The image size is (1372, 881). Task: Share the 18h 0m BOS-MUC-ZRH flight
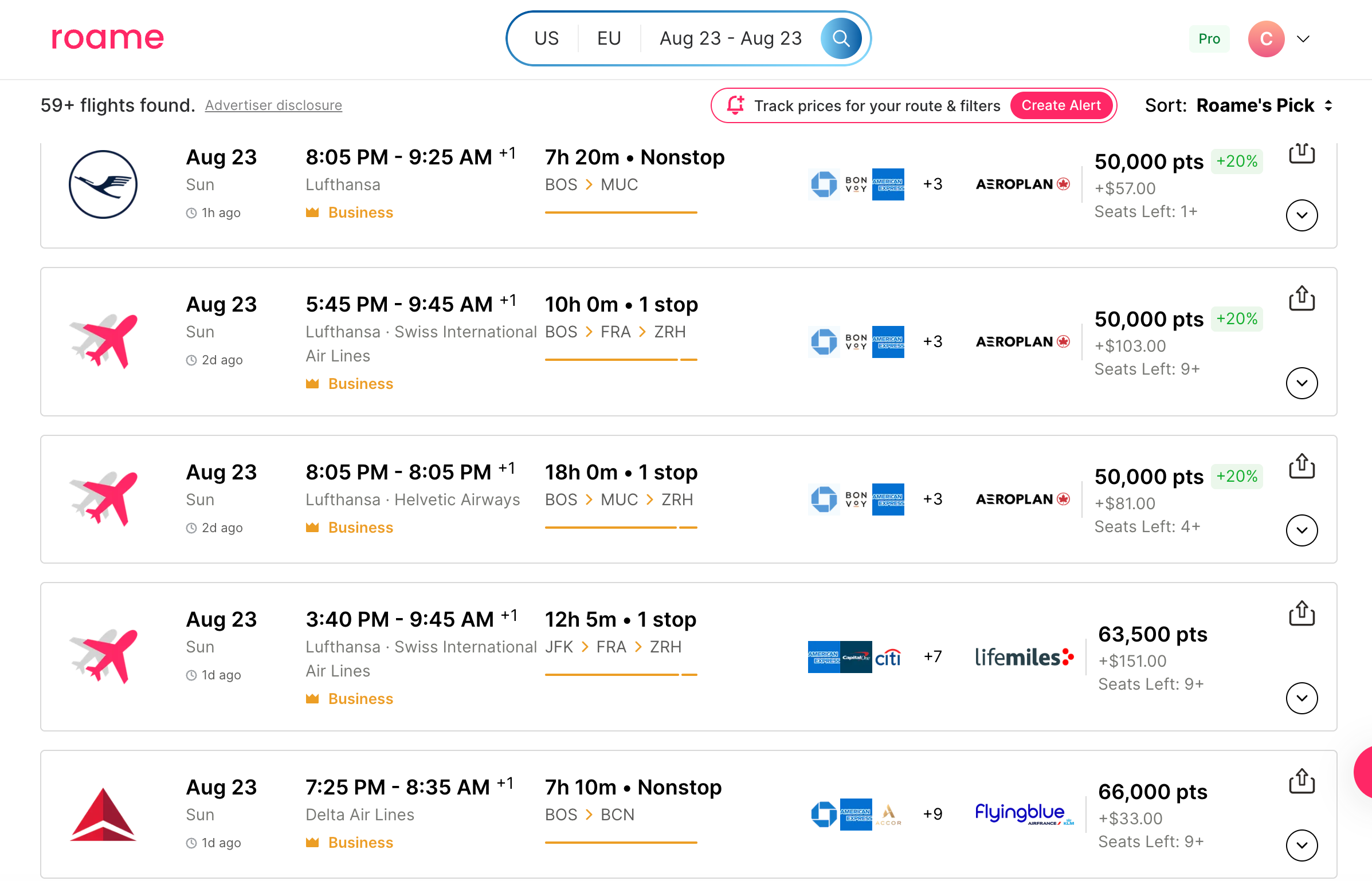1302,466
